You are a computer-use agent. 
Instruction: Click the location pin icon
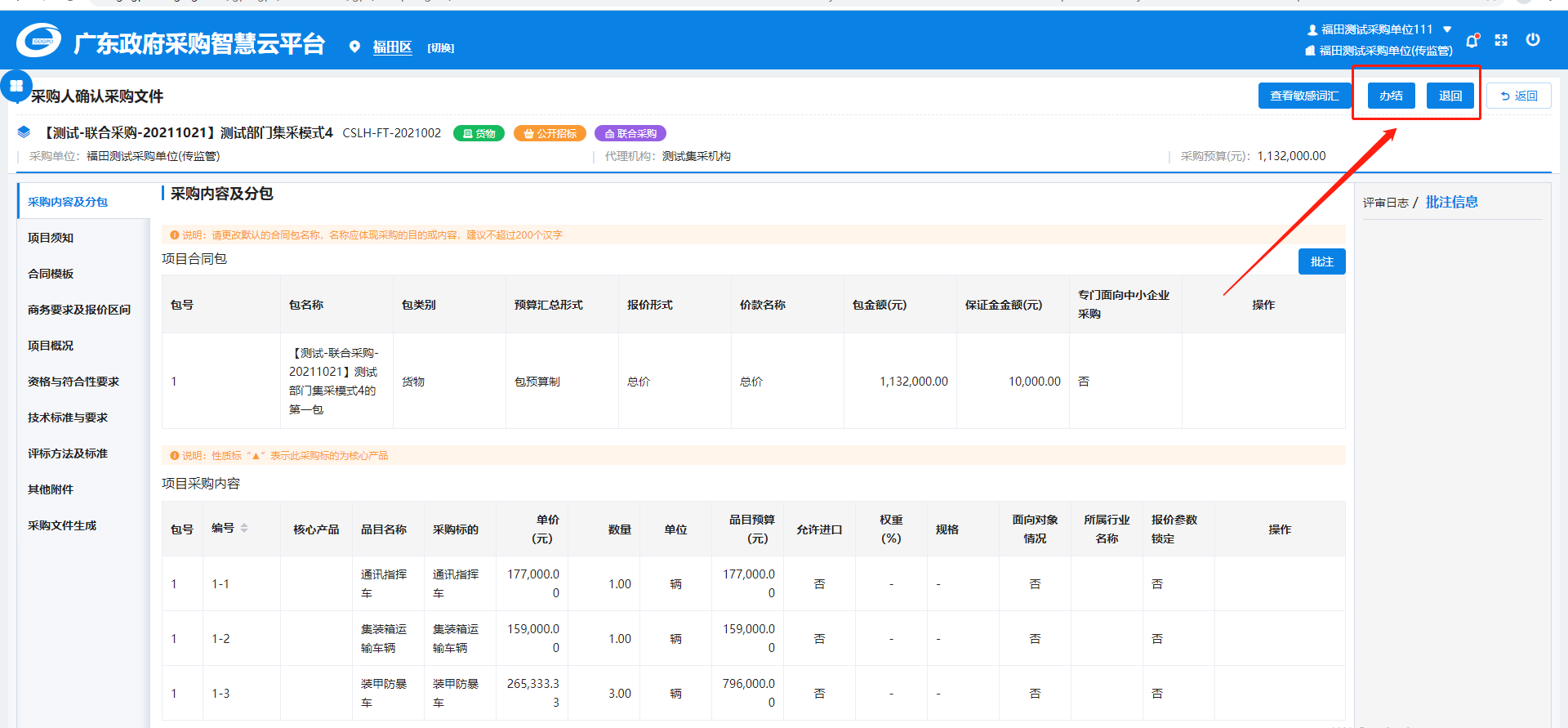[x=354, y=47]
